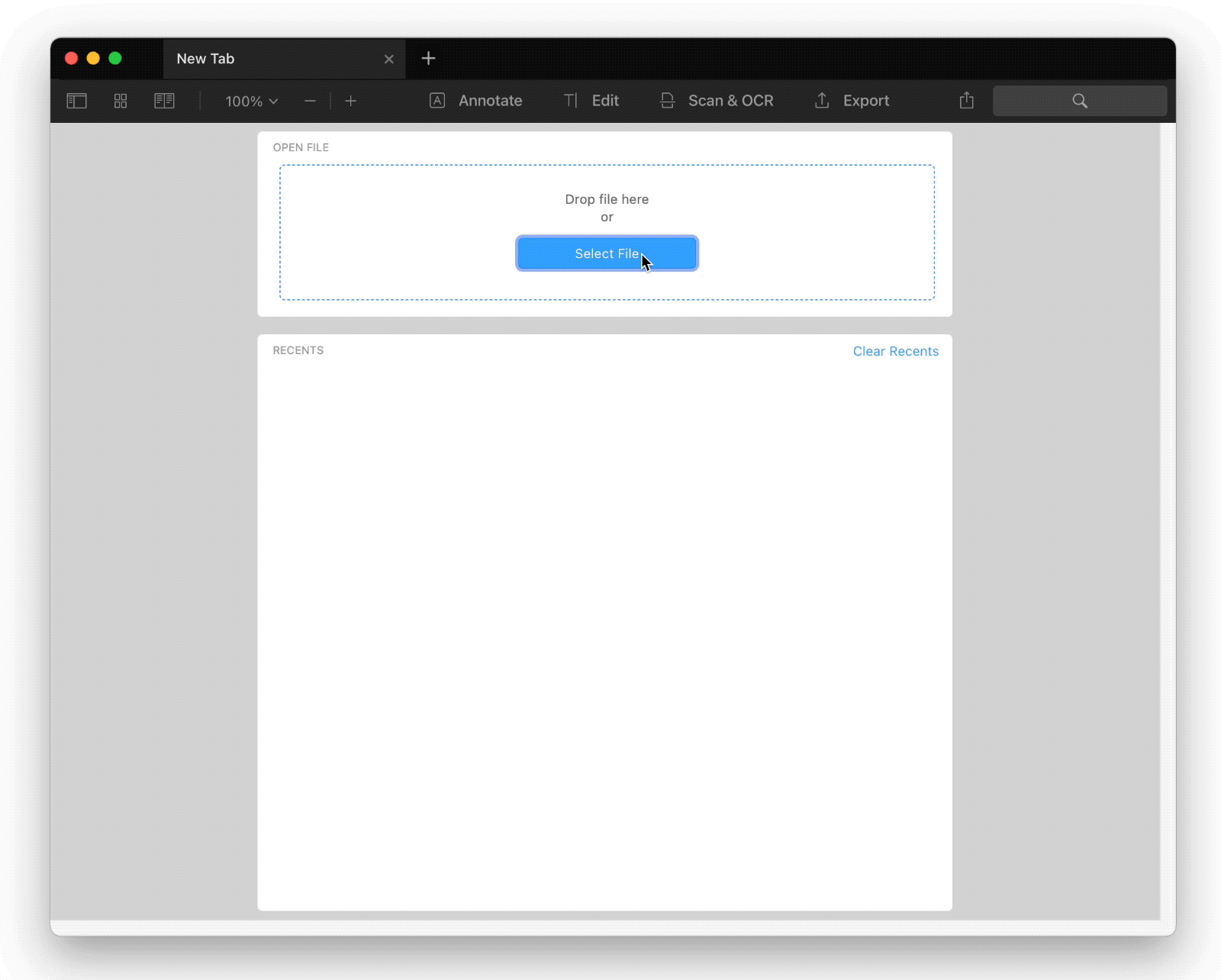This screenshot has width=1221, height=980.
Task: Close the window with red button
Action: coord(72,59)
